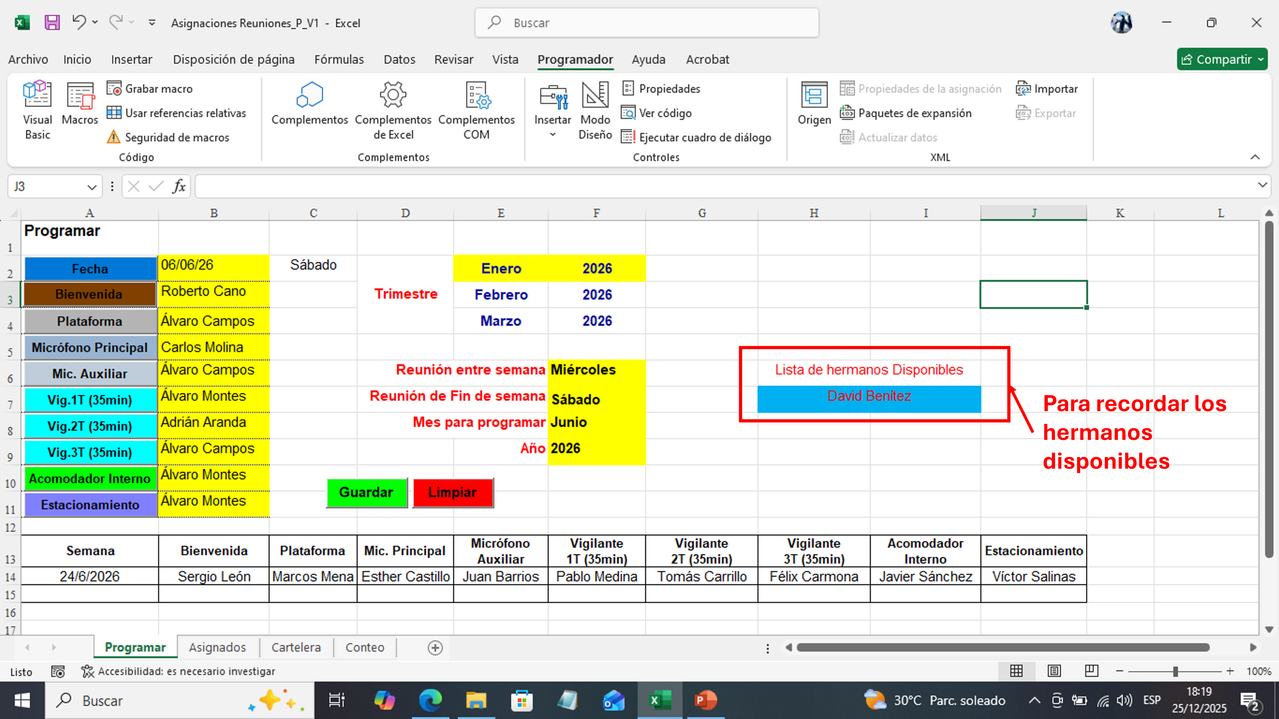Switch to the Inicio tab
This screenshot has height=719, width=1279.
click(77, 59)
